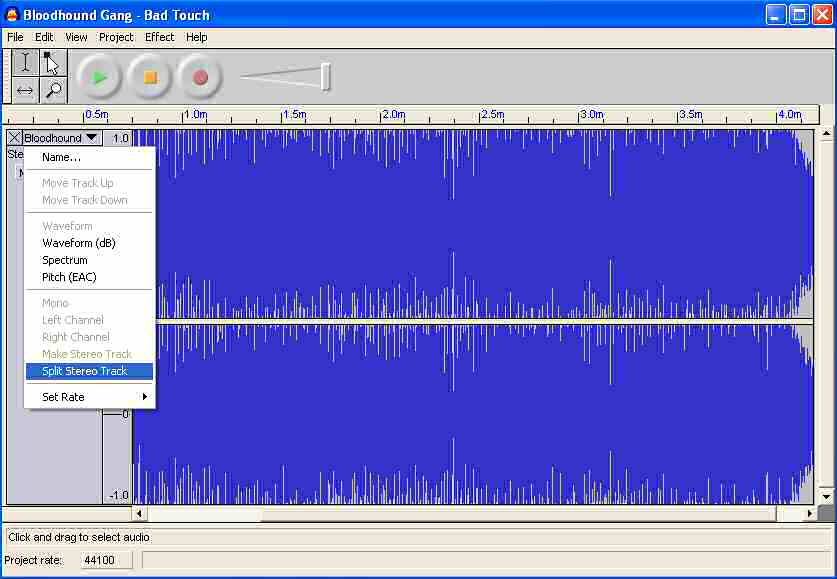Click the toolbar grabber handle
Image resolution: width=837 pixels, height=579 pixels.
pos(6,76)
